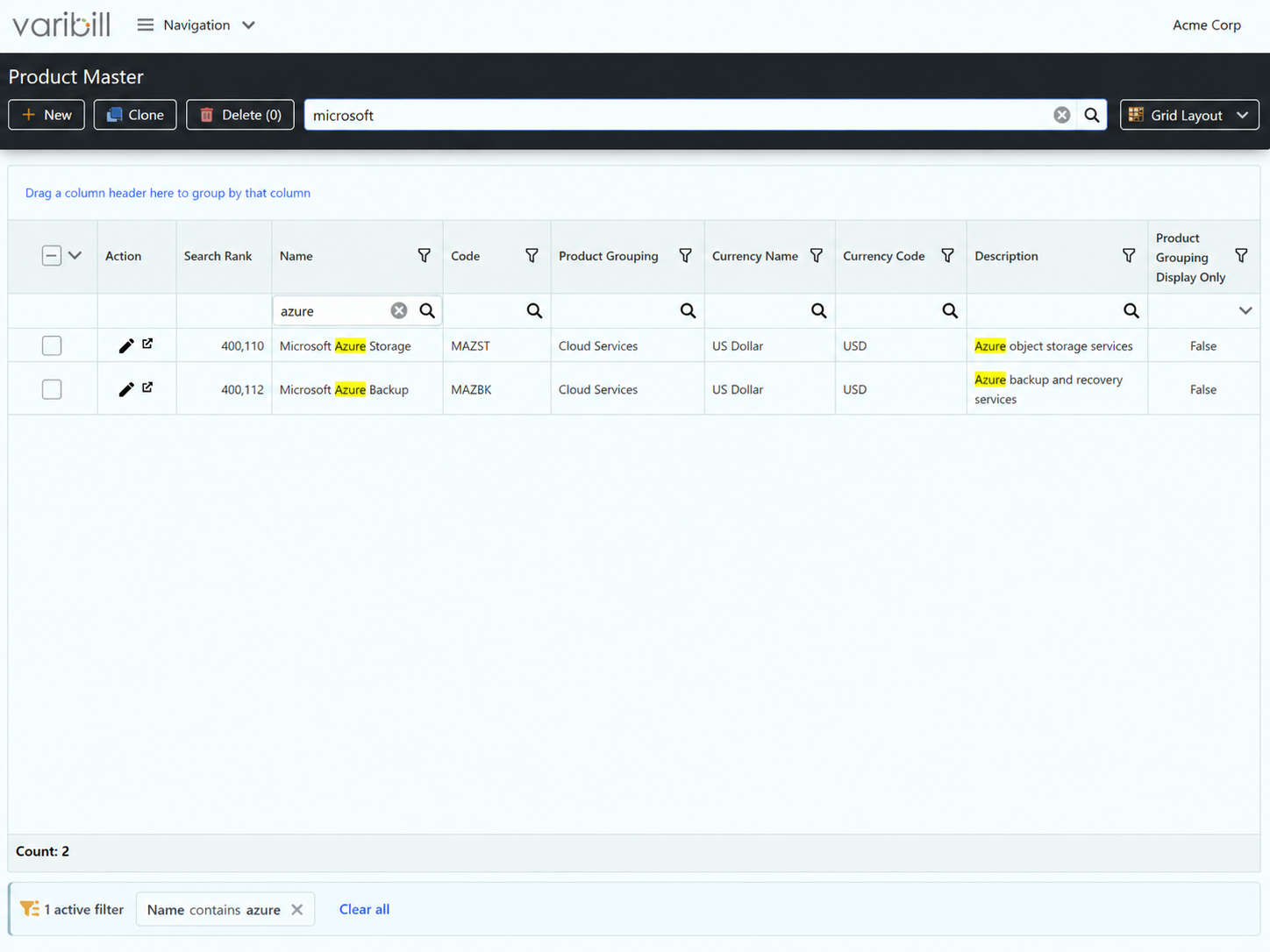
Task: Run the main search magnifier
Action: 1092,115
